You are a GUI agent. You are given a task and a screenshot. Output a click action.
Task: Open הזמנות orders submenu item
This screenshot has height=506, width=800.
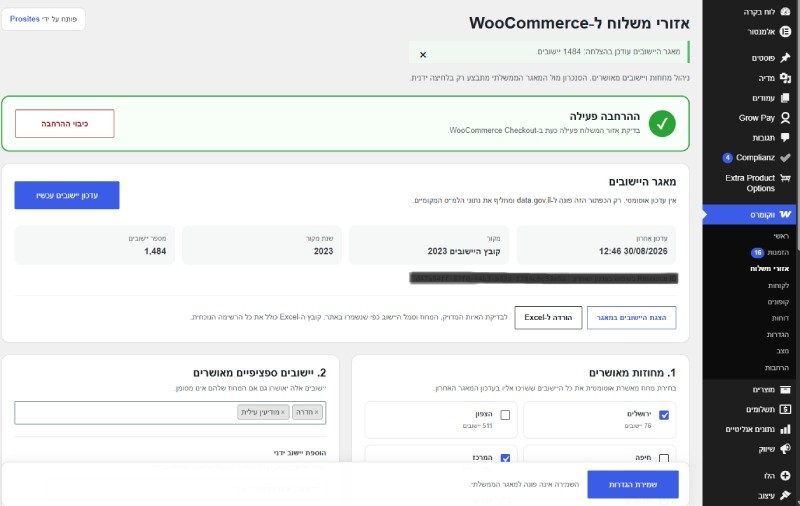pos(778,252)
